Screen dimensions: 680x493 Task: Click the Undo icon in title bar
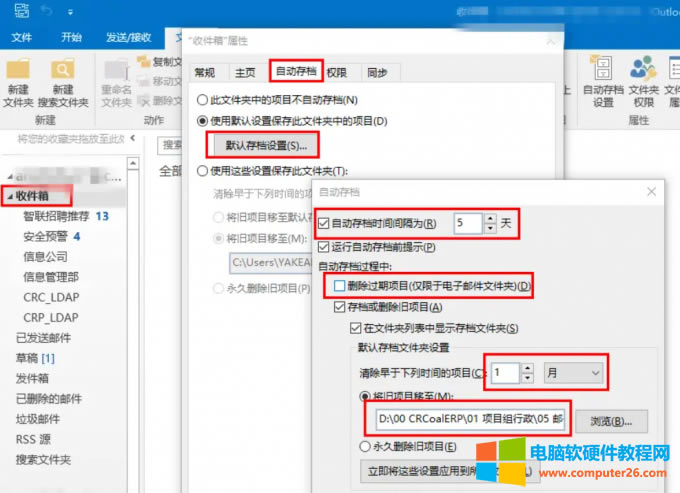coord(49,13)
